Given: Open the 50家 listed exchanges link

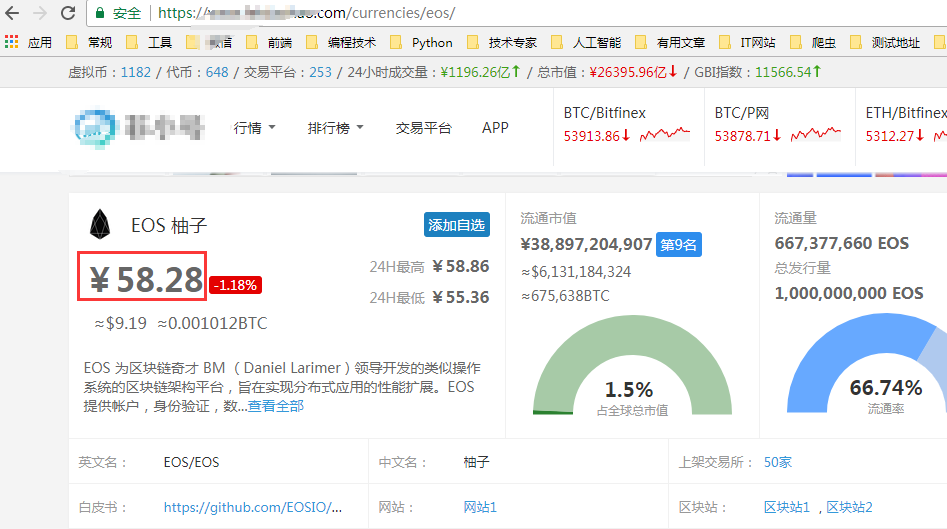Looking at the screenshot, I should pos(777,463).
